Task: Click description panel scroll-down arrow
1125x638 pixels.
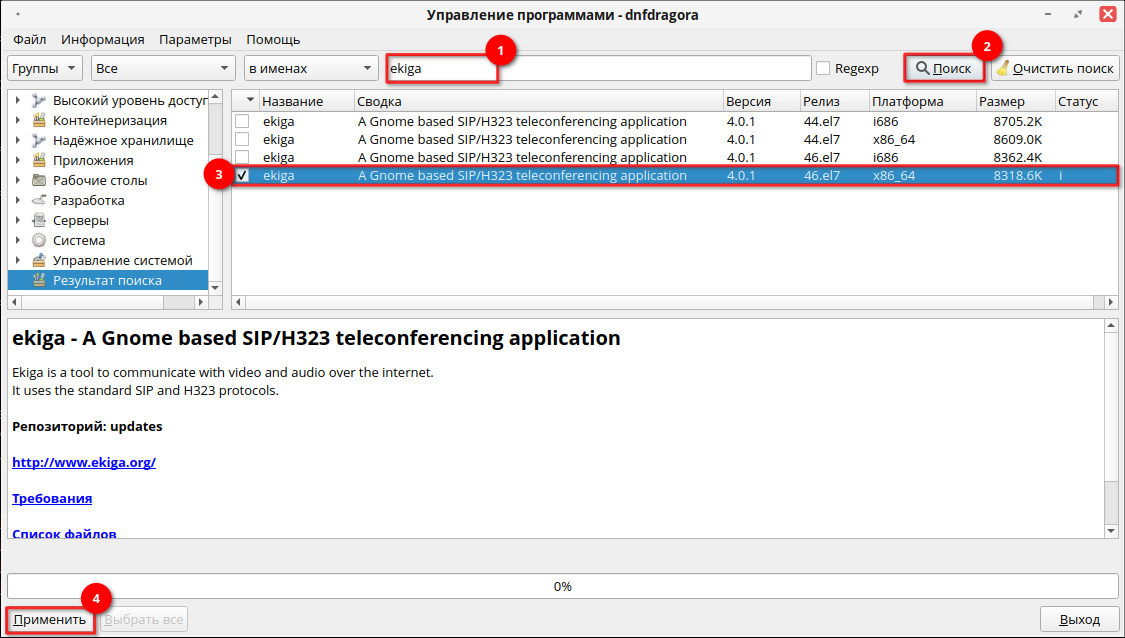Action: click(1111, 531)
